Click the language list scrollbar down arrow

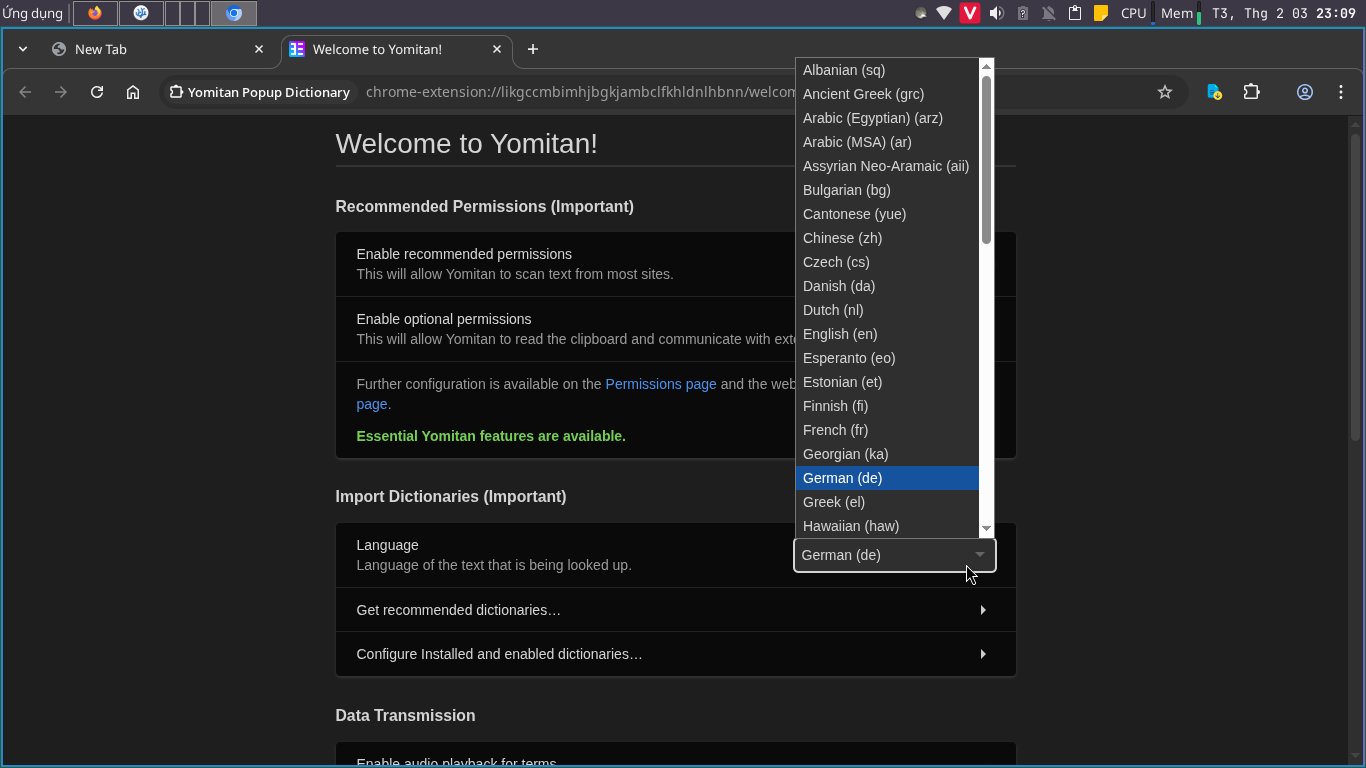[986, 528]
